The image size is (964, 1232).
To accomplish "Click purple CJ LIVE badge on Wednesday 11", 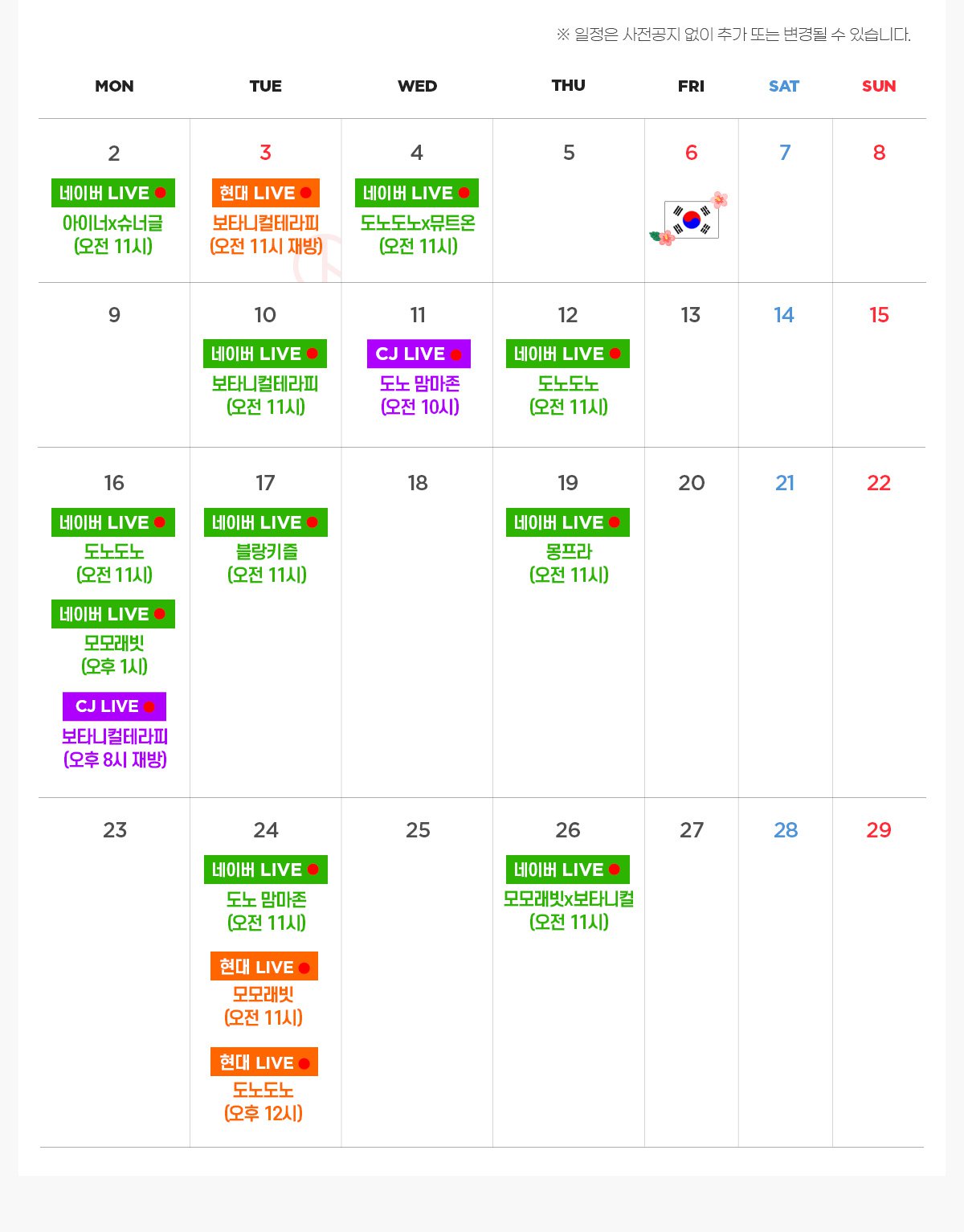I will [419, 354].
